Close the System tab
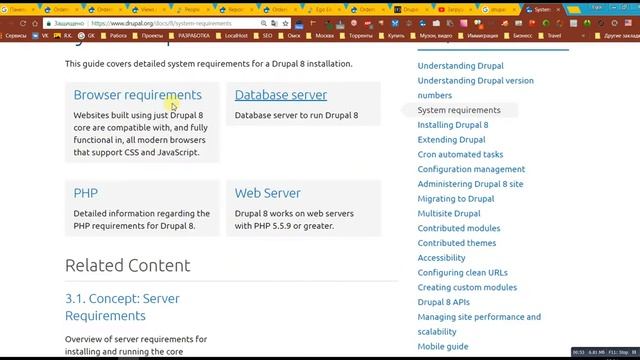640x360 pixels. [x=558, y=9]
